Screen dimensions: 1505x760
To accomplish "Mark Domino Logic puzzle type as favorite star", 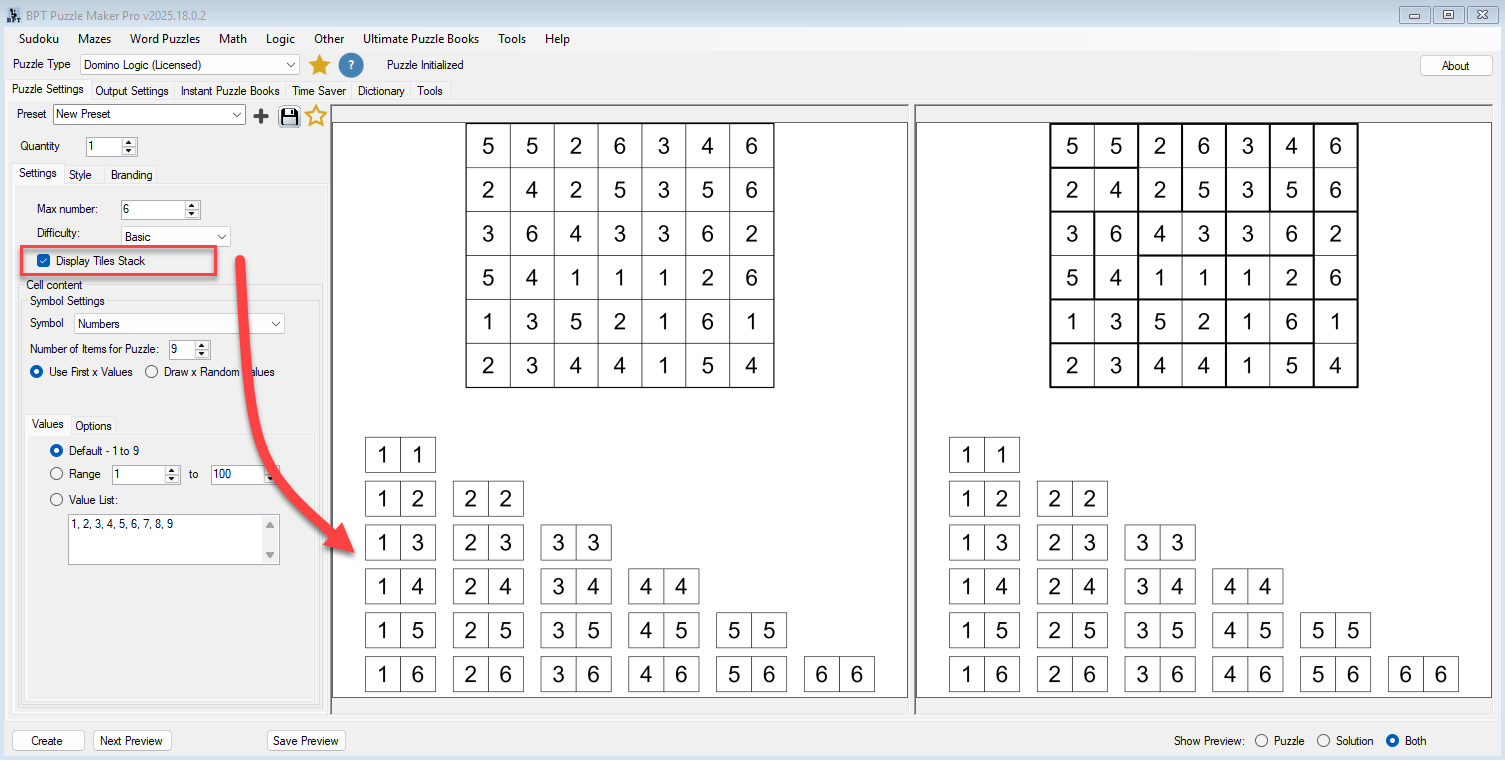I will (x=318, y=64).
